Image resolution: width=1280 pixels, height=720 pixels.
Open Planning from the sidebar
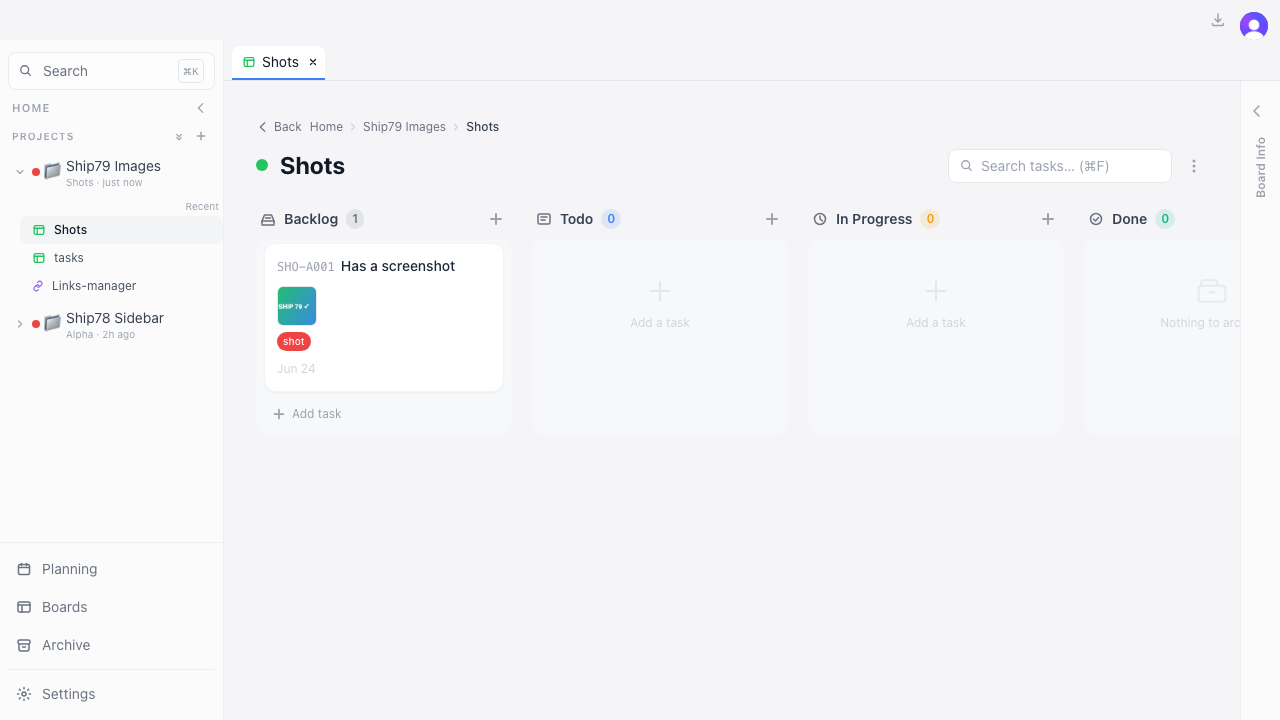[x=112, y=569]
